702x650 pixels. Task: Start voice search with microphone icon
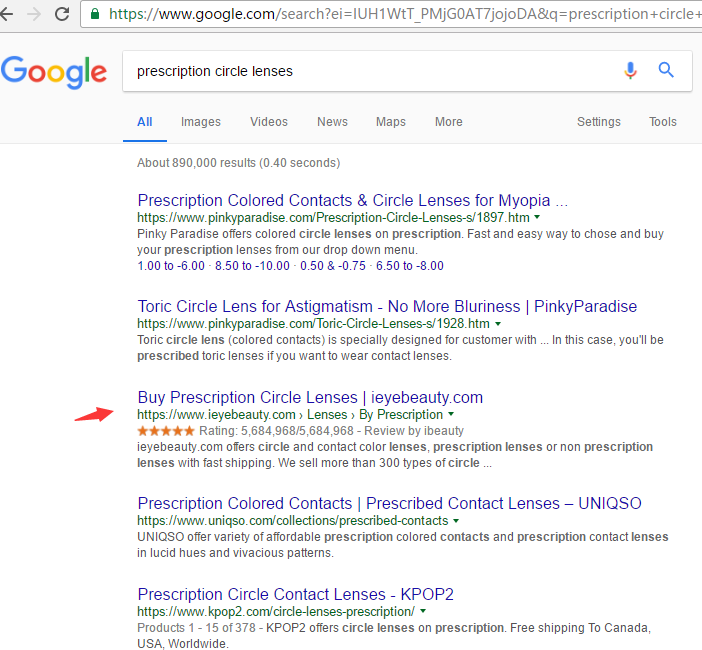coord(630,70)
